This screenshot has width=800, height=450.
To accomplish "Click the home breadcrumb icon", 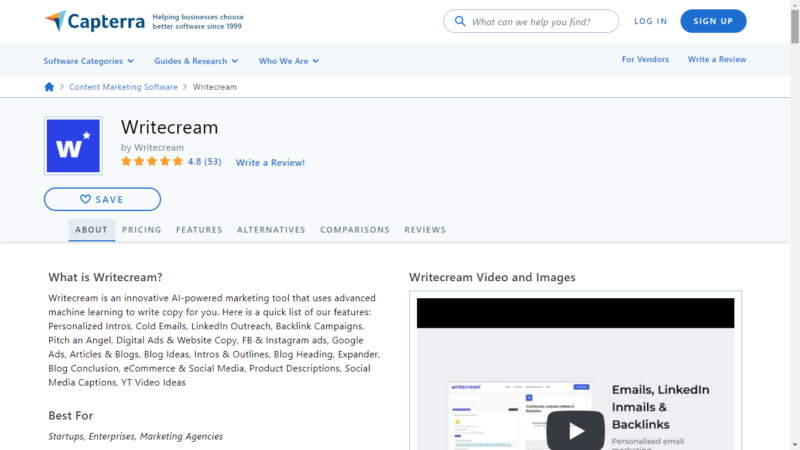I will pos(49,87).
